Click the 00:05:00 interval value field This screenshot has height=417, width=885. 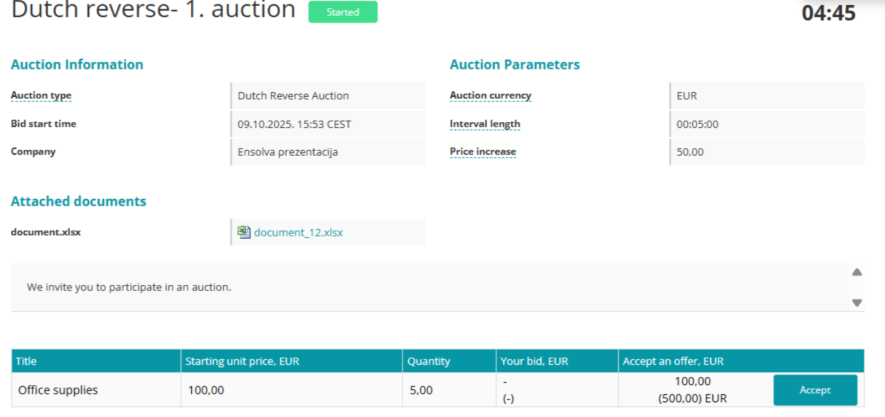(766, 124)
